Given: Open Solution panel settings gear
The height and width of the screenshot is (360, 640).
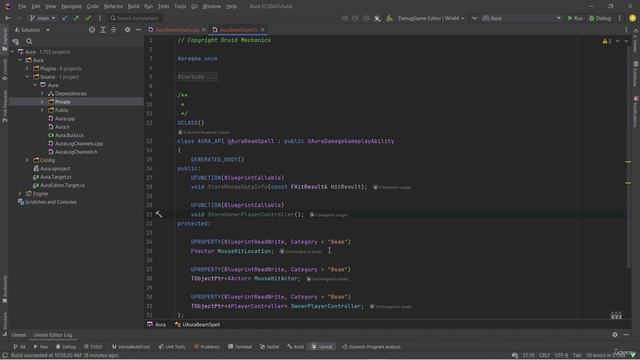Looking at the screenshot, I should (x=128, y=30).
